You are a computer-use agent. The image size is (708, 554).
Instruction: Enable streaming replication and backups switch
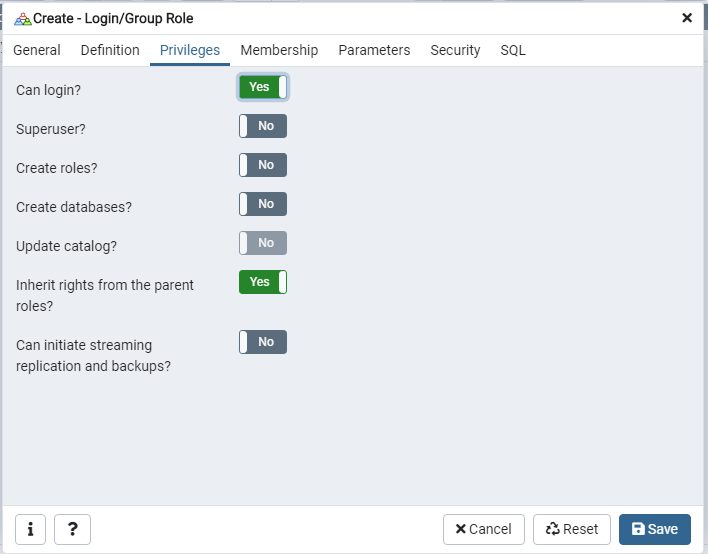click(263, 342)
